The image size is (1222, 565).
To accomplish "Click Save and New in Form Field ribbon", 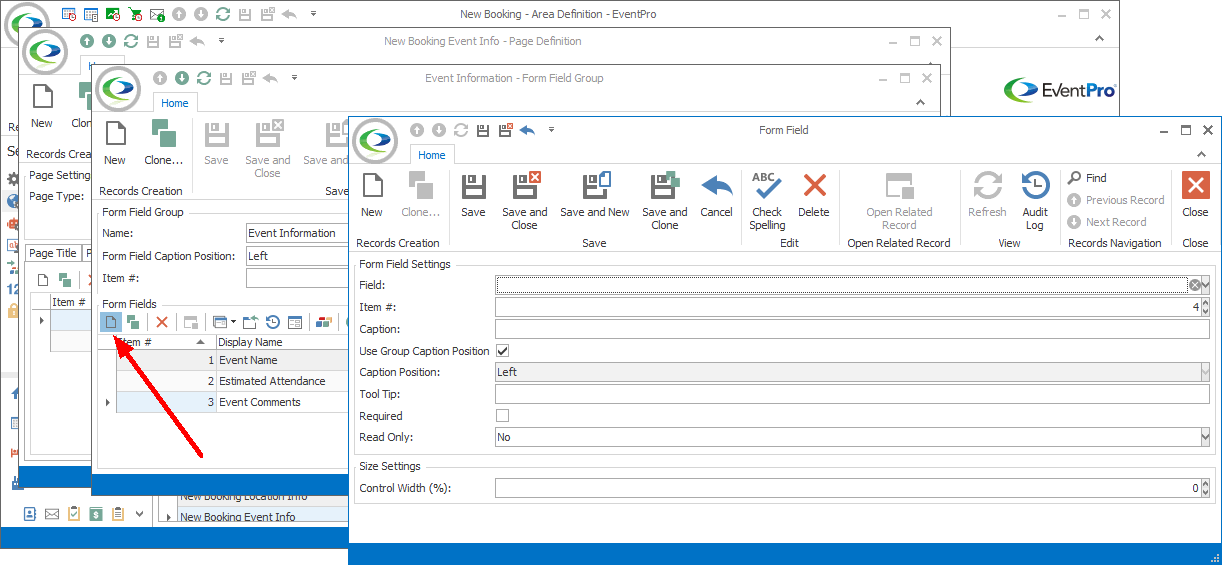I will 595,195.
